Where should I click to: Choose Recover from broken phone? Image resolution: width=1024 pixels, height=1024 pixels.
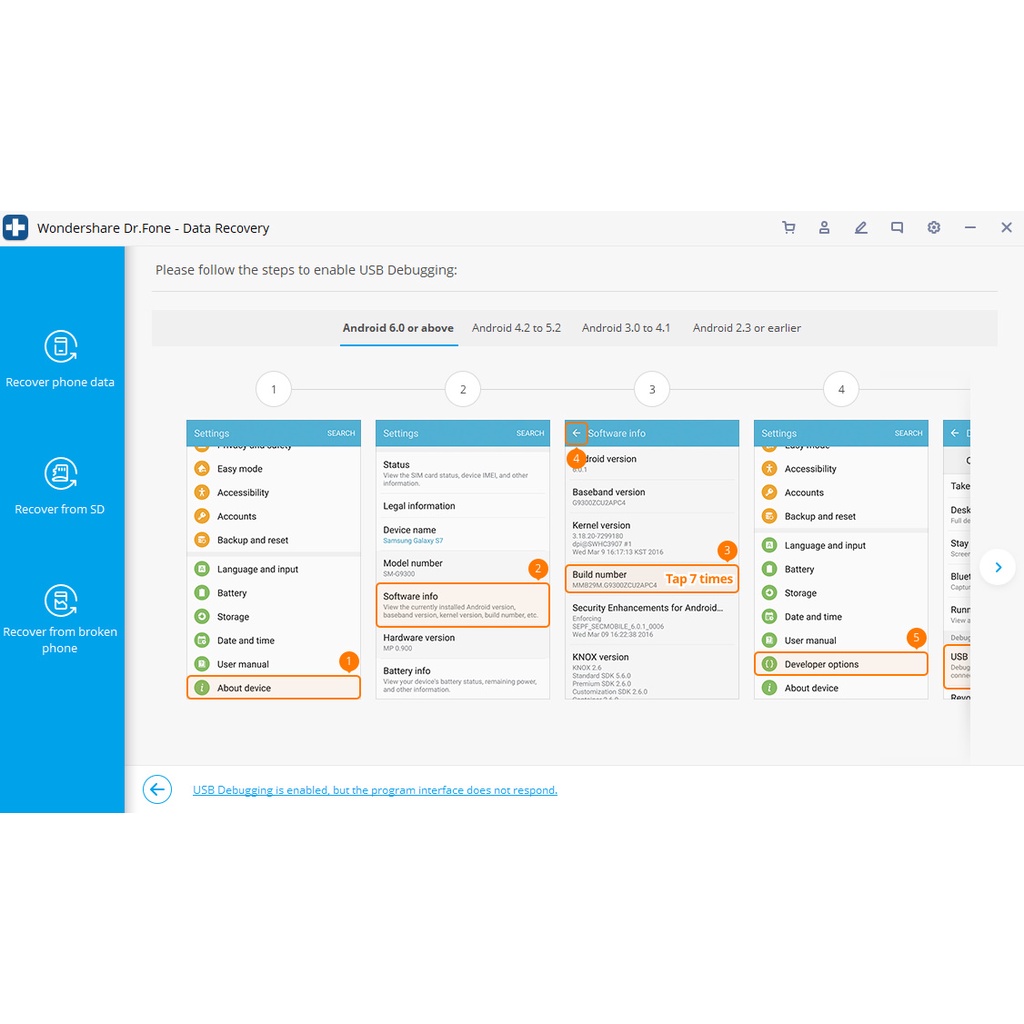[x=60, y=620]
